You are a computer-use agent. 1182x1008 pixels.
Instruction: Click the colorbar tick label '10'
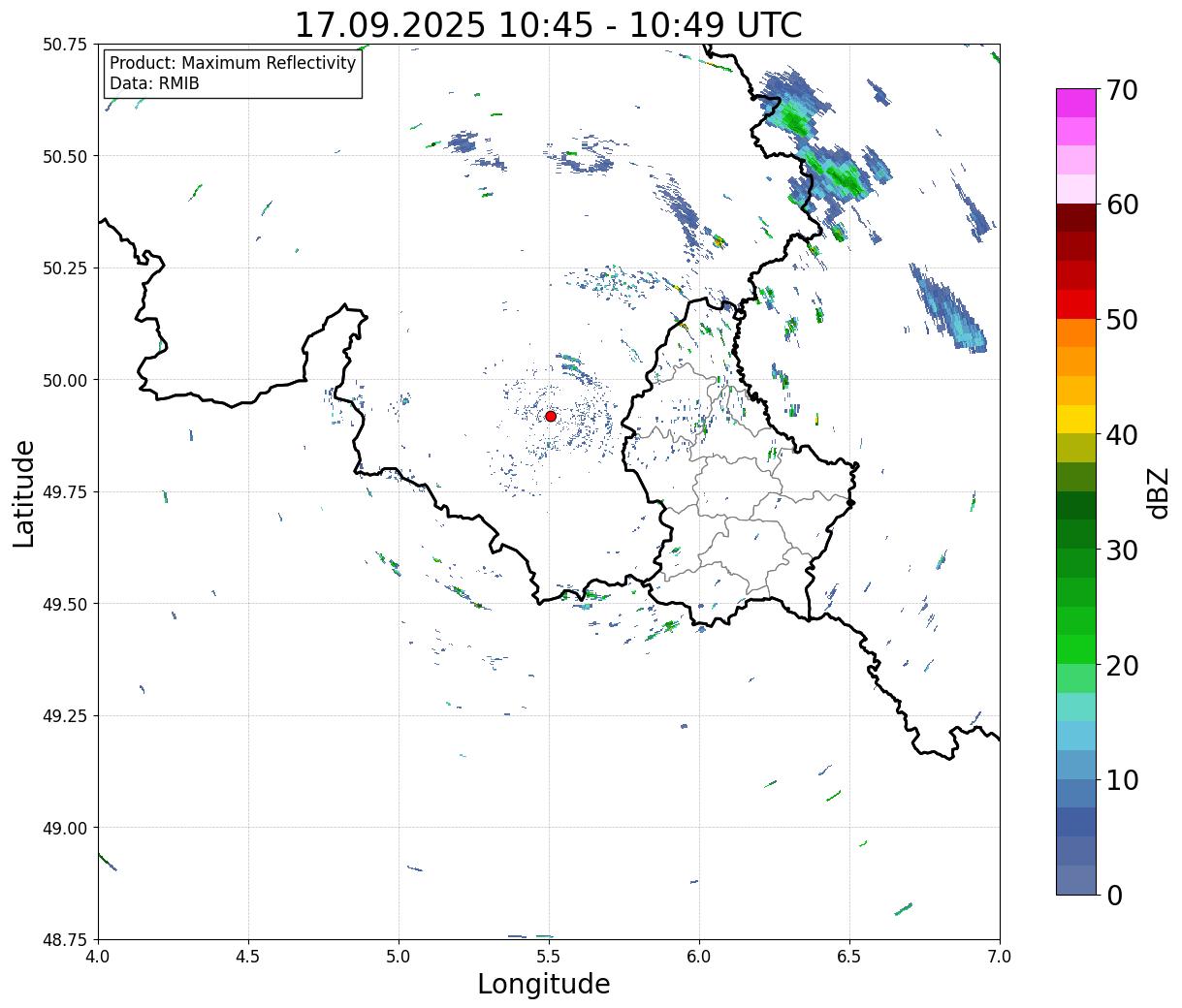click(1121, 779)
